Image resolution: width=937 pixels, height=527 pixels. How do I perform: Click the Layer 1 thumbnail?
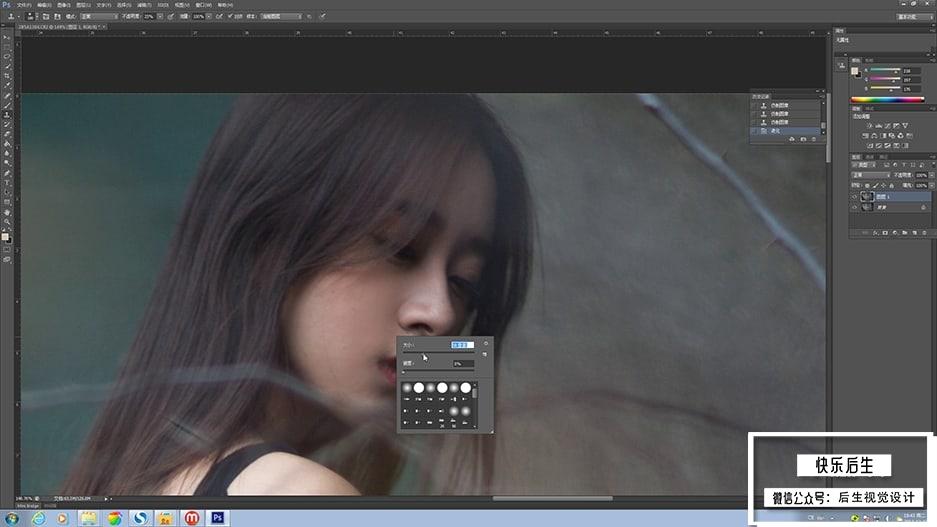[x=868, y=197]
